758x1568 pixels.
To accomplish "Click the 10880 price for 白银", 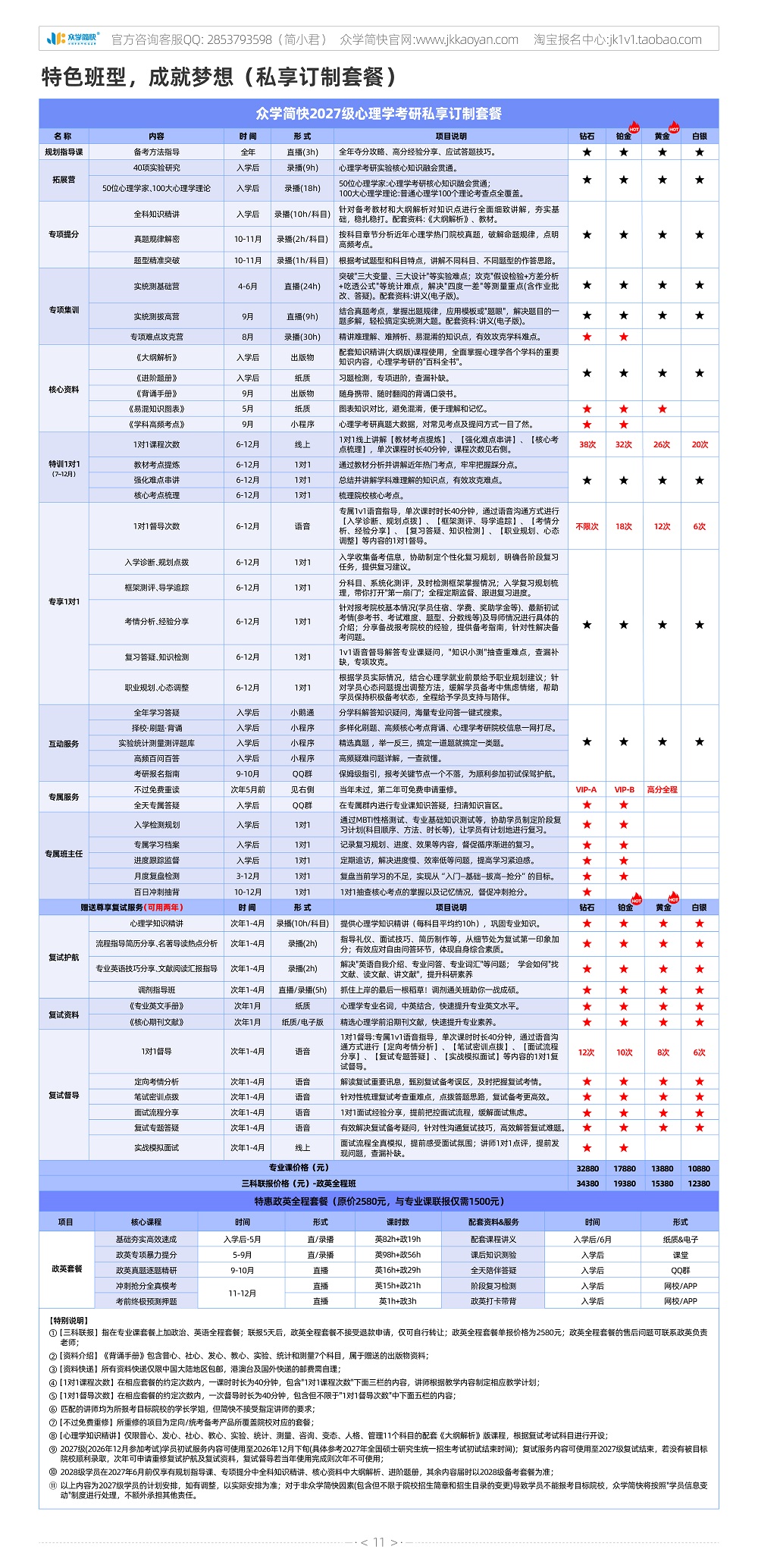I will click(x=700, y=1168).
